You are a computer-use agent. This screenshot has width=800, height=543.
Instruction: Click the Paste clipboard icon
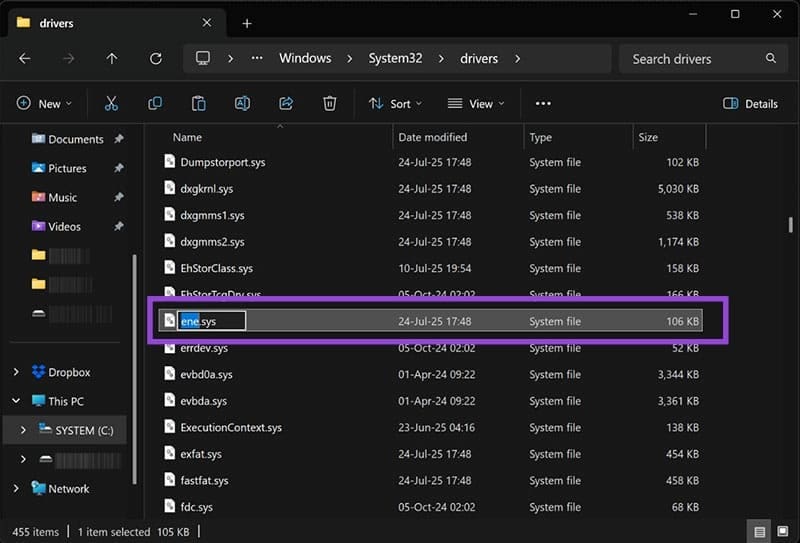tap(198, 103)
